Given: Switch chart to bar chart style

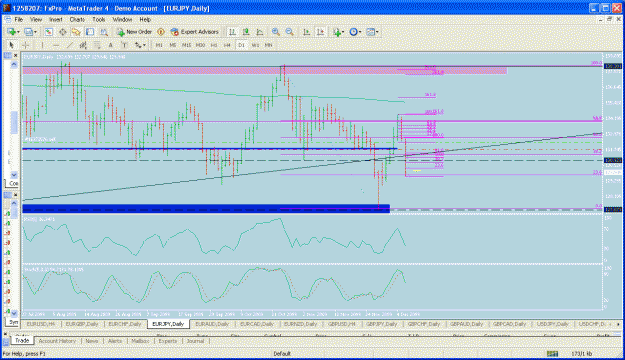Looking at the screenshot, I should 232,32.
